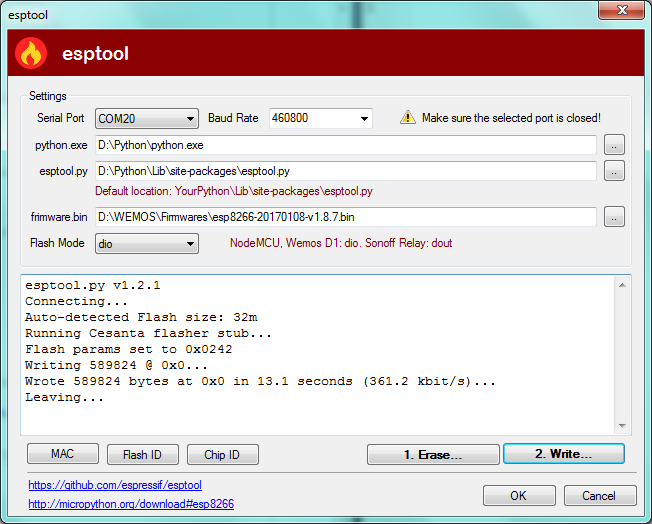This screenshot has width=652, height=524.
Task: Open the Flash Mode dio dropdown
Action: click(147, 244)
